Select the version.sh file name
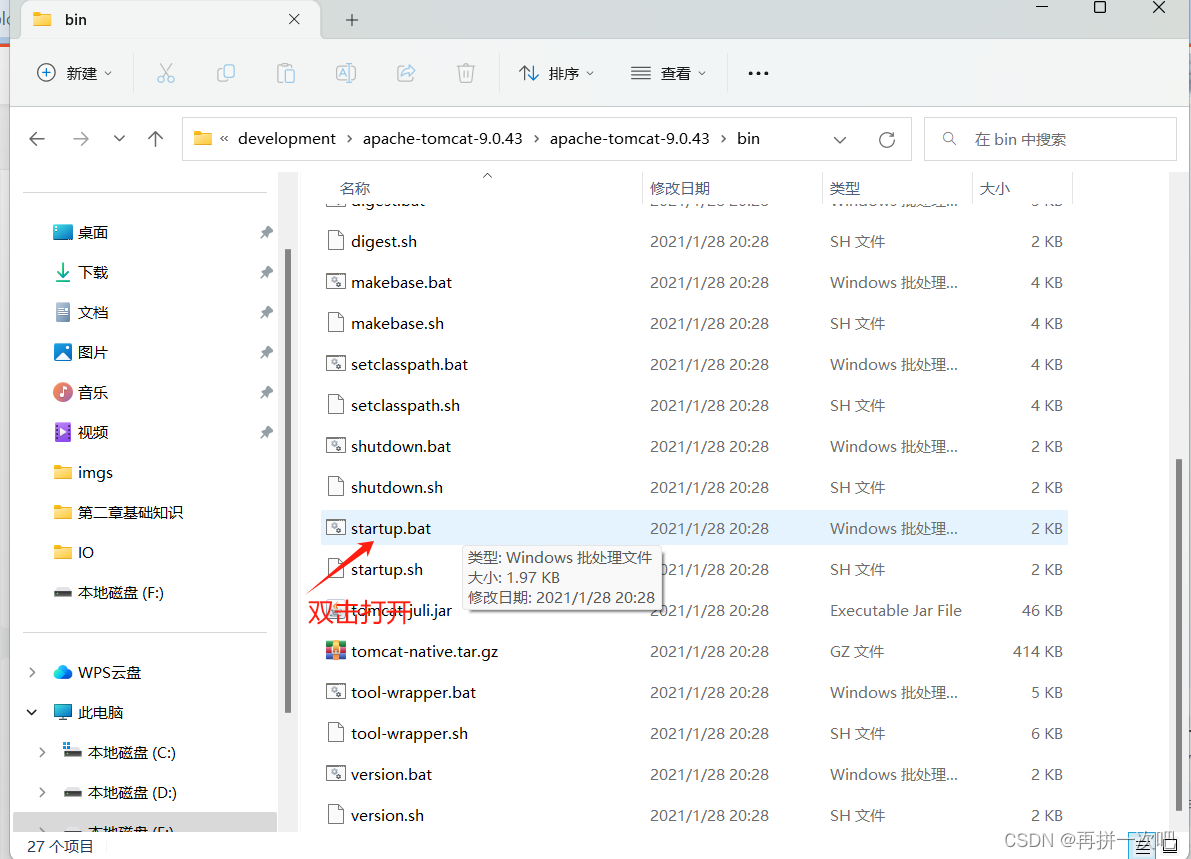1191x859 pixels. coord(387,816)
